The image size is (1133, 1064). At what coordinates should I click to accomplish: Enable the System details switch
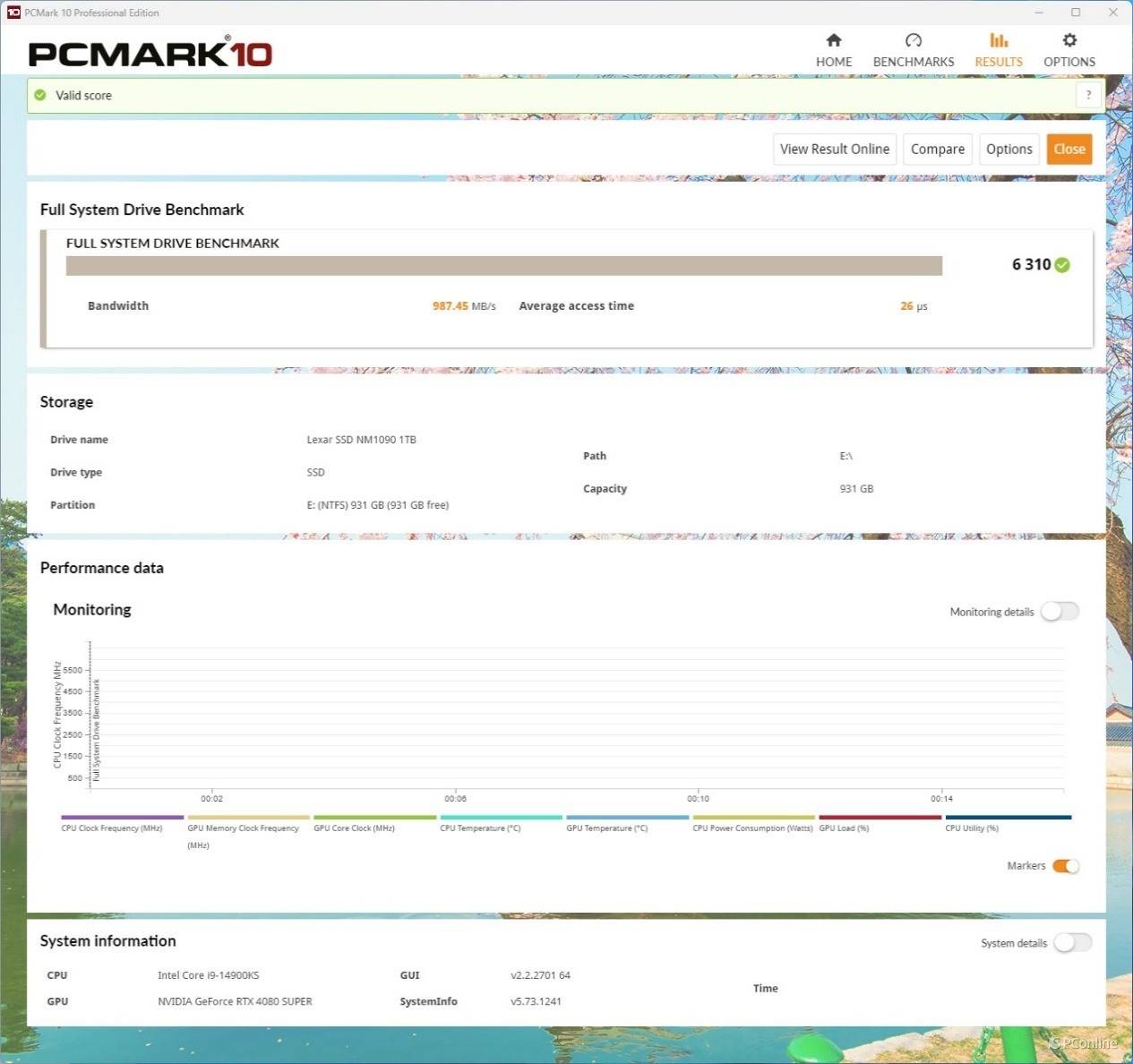click(1073, 943)
